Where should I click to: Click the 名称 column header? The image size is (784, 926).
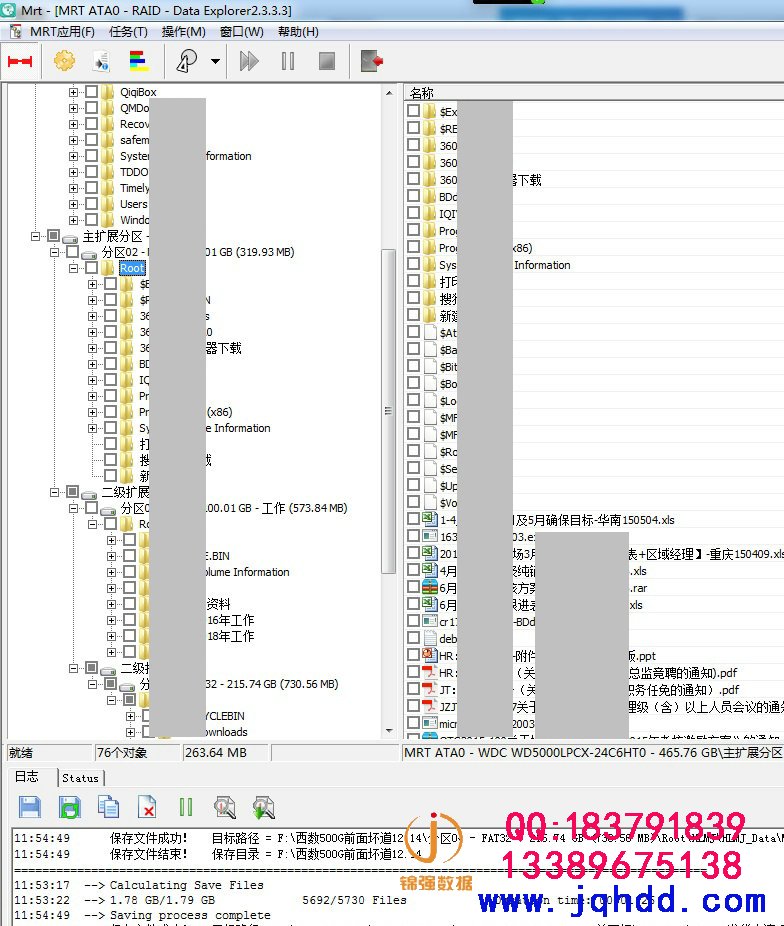[x=422, y=93]
